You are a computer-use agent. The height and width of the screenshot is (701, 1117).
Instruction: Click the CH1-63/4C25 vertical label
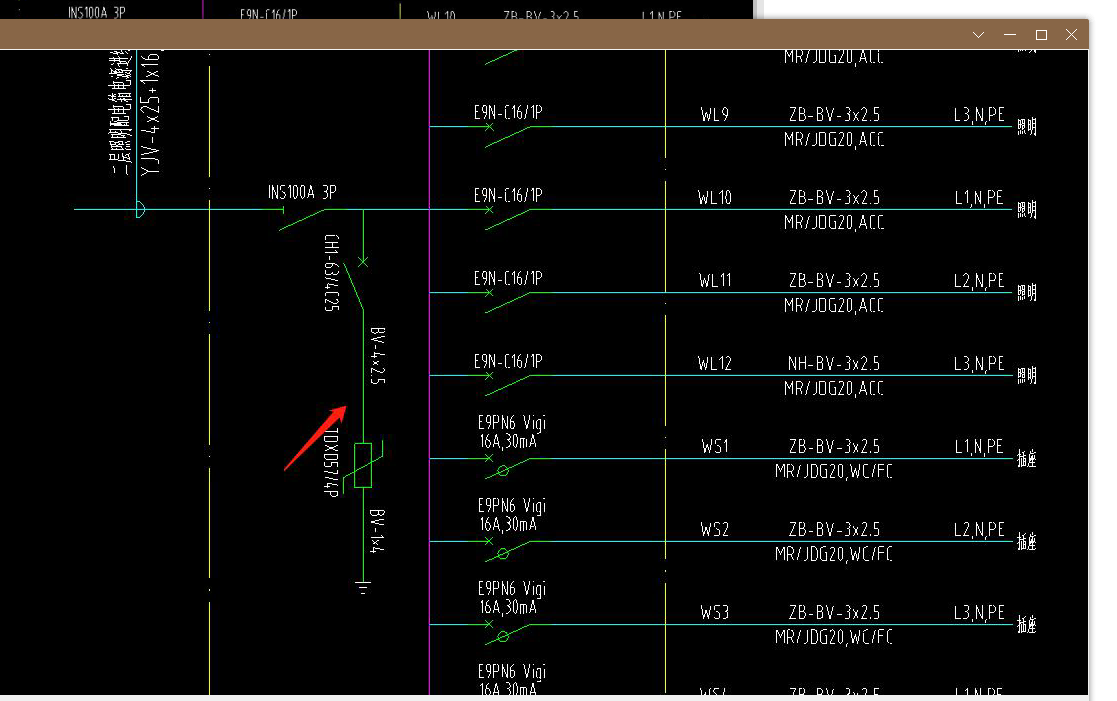point(332,273)
